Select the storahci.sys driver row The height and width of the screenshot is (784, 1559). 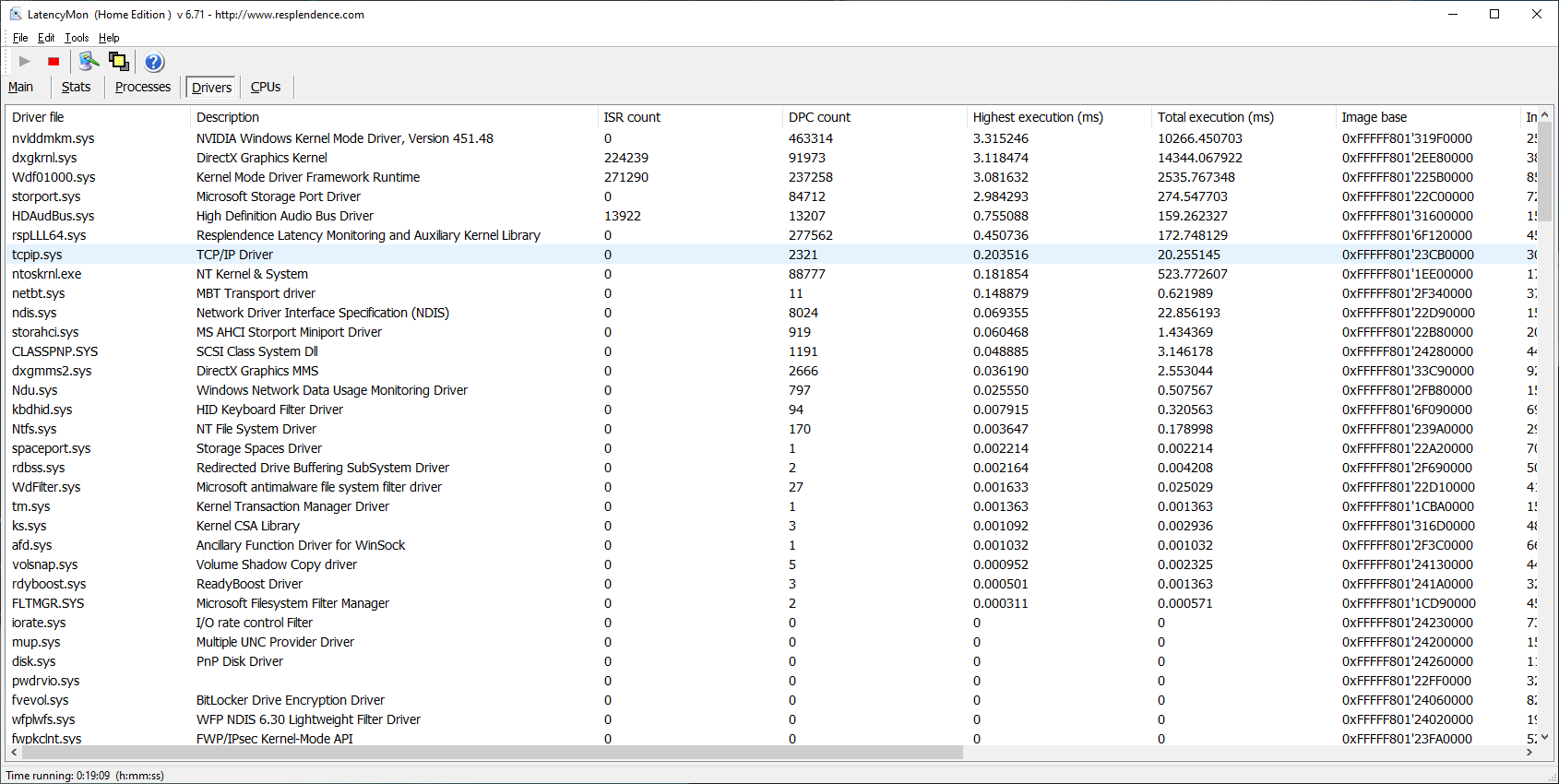tap(771, 332)
